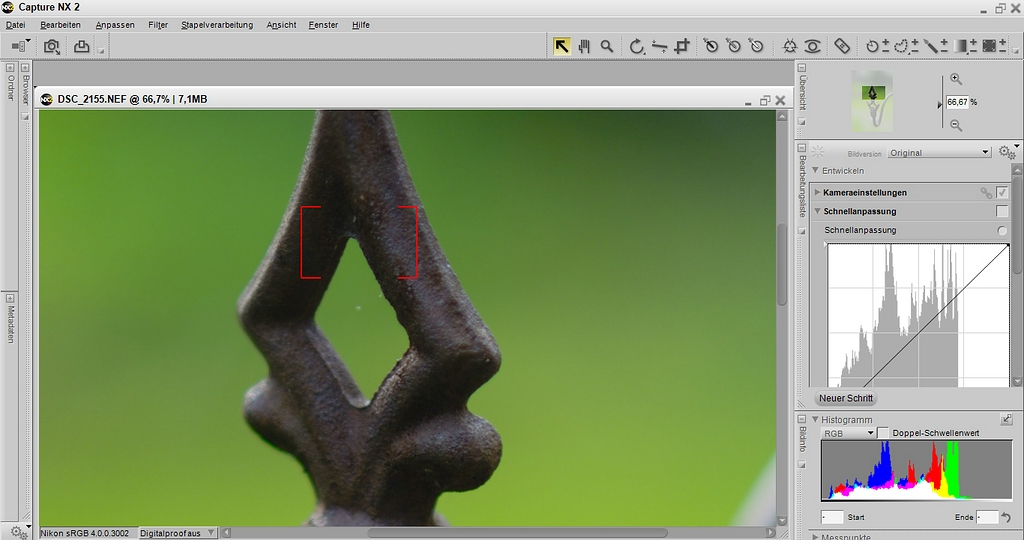The width and height of the screenshot is (1024, 540).
Task: Select the Crop tool
Action: point(682,46)
